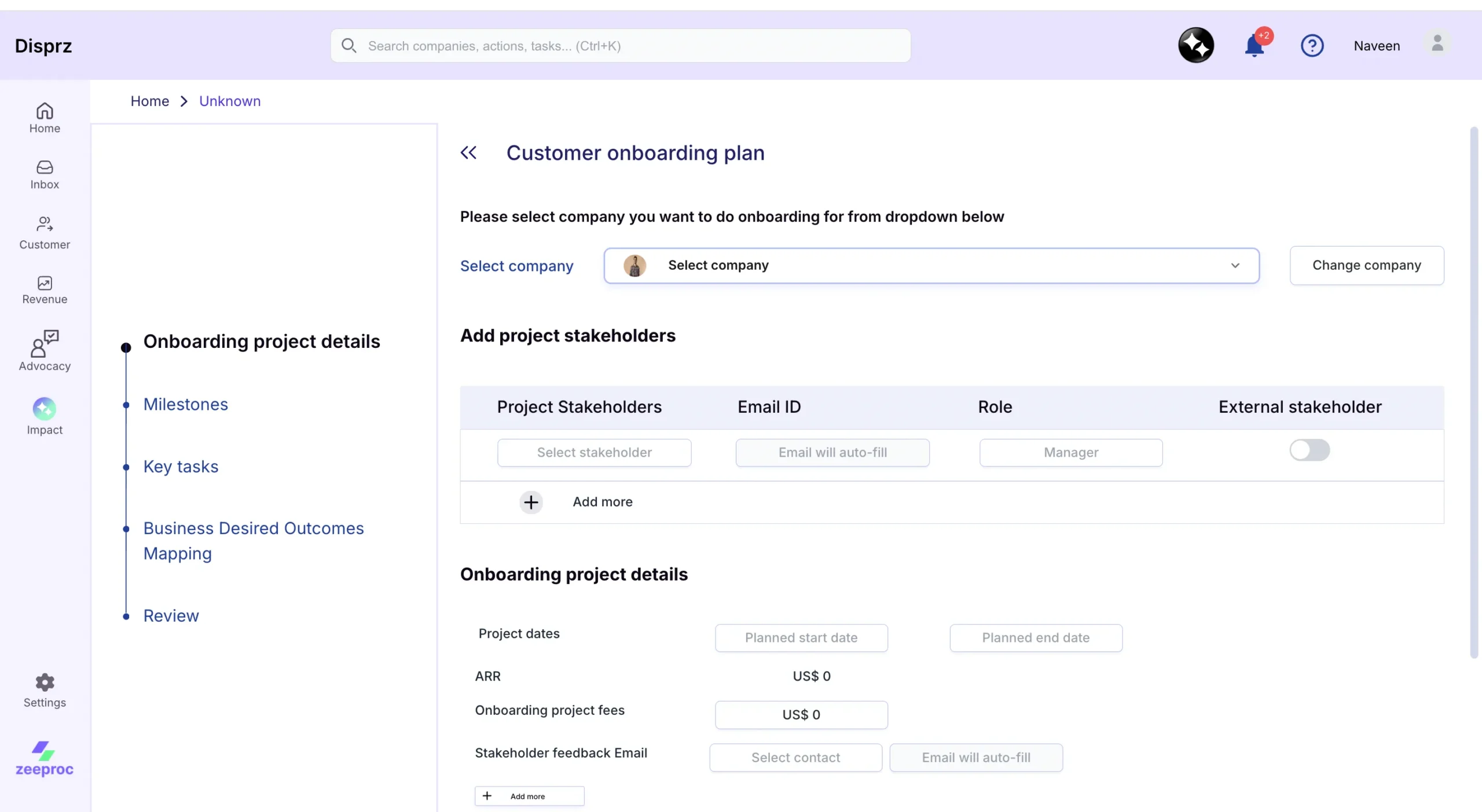Open the Select stakeholder dropdown
1482x812 pixels.
coord(594,453)
